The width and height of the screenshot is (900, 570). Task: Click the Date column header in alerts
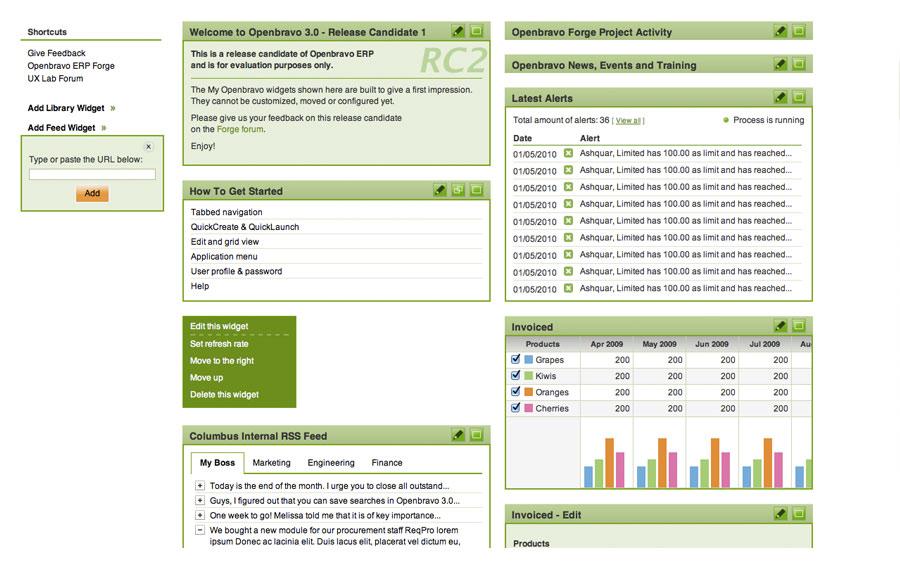(x=522, y=138)
